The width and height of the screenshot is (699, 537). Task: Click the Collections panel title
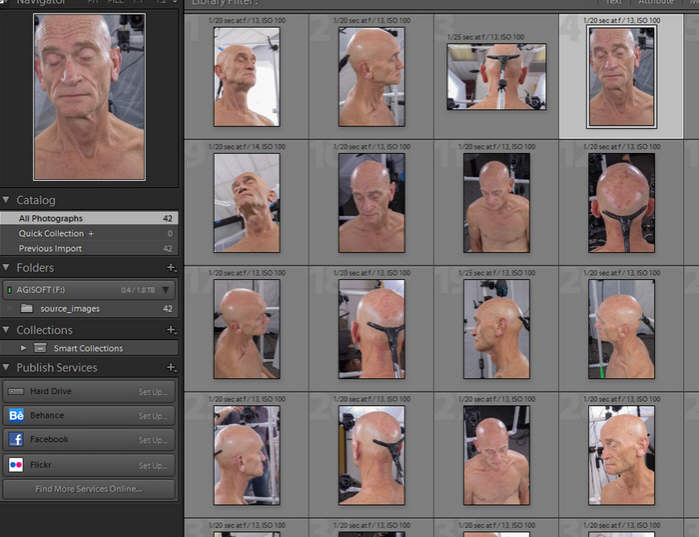[x=44, y=330]
